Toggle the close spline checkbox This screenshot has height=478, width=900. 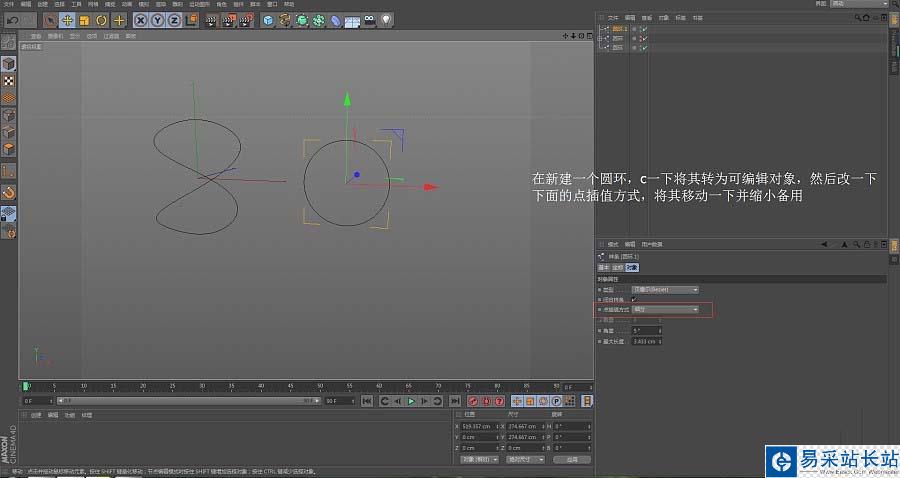point(634,300)
